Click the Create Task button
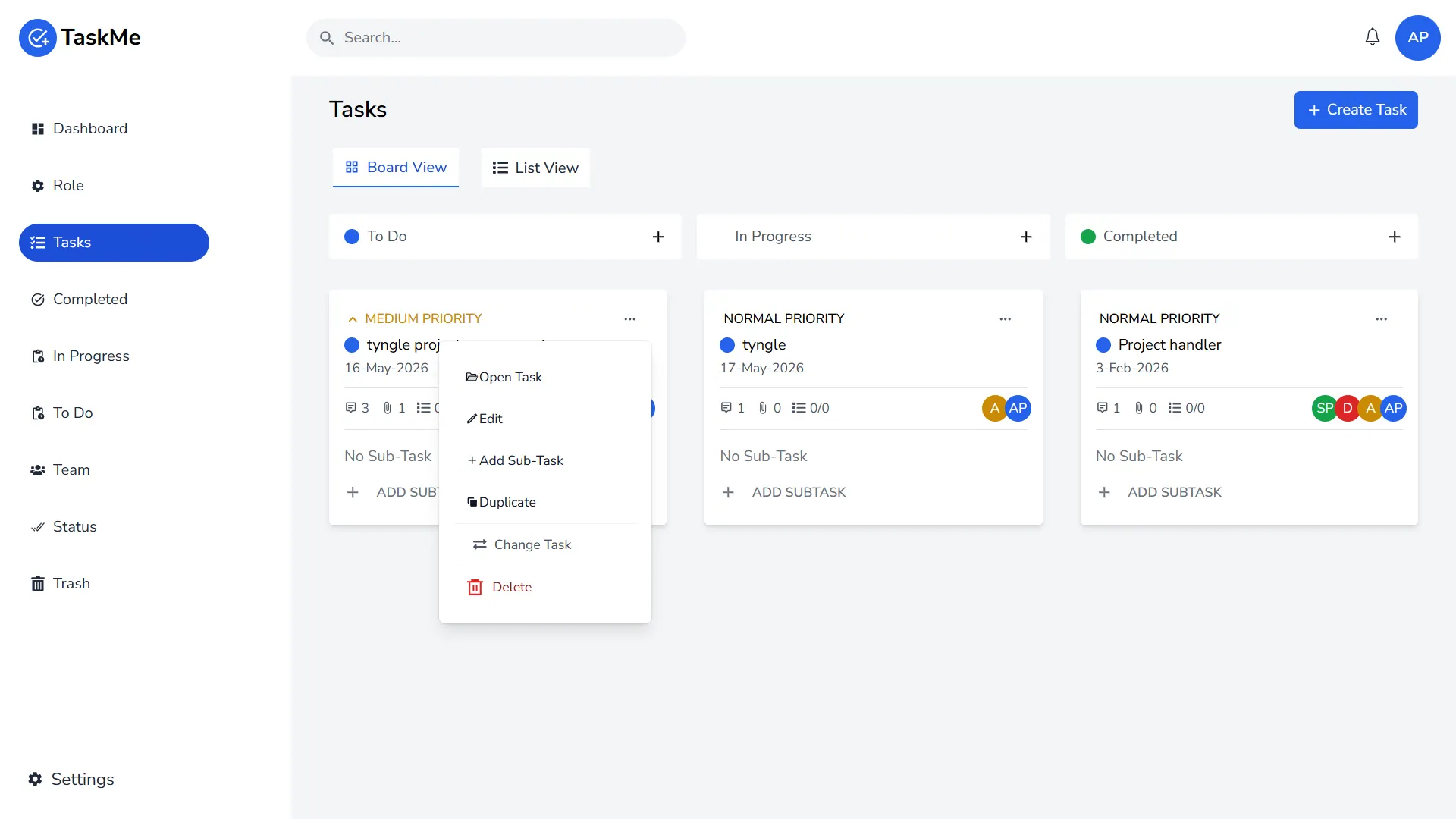 coord(1356,110)
